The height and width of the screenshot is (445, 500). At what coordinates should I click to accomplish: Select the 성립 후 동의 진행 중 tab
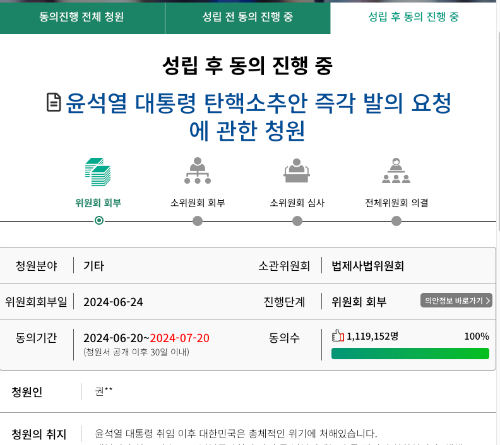pos(413,17)
